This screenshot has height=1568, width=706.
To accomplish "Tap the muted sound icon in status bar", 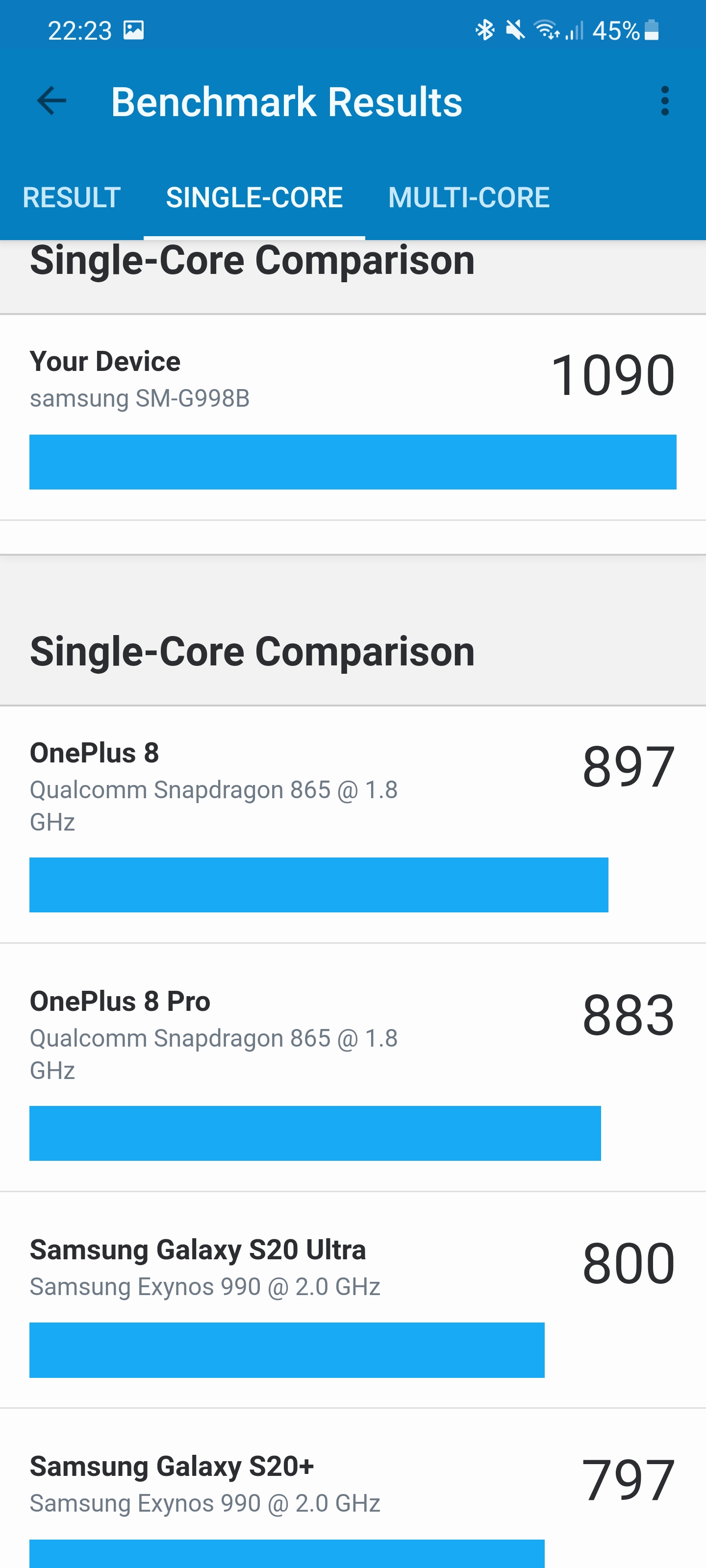I will coord(515,29).
